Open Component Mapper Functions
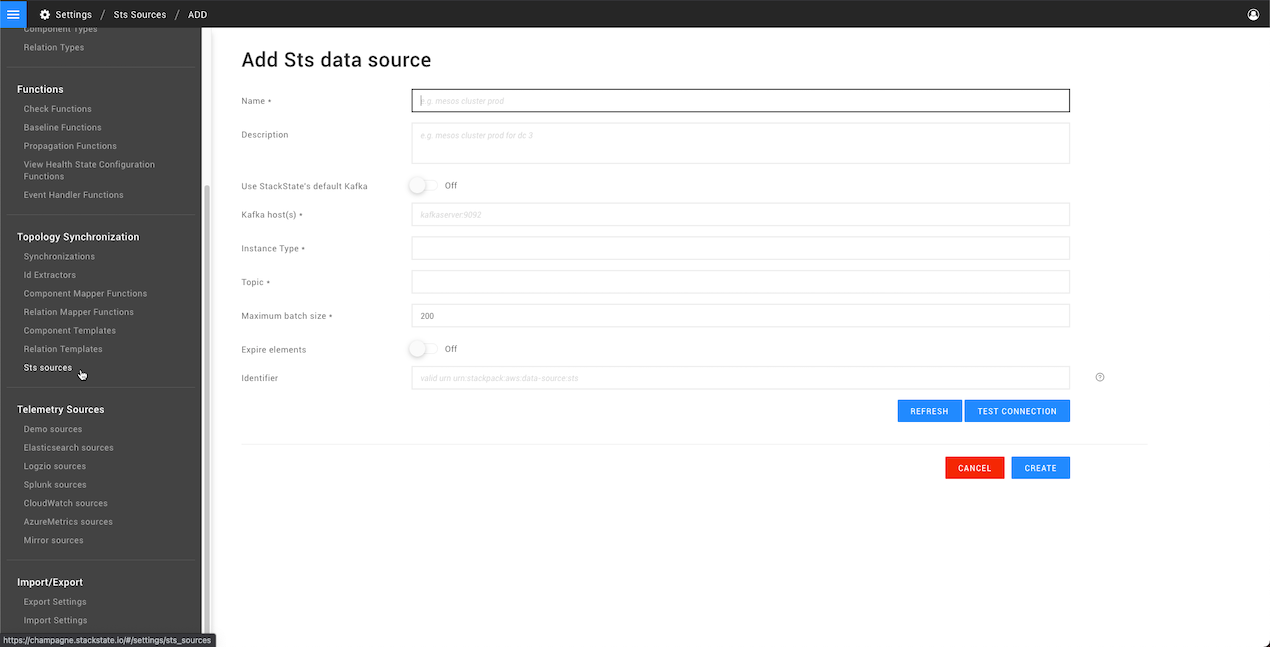This screenshot has height=647, width=1270. [85, 294]
